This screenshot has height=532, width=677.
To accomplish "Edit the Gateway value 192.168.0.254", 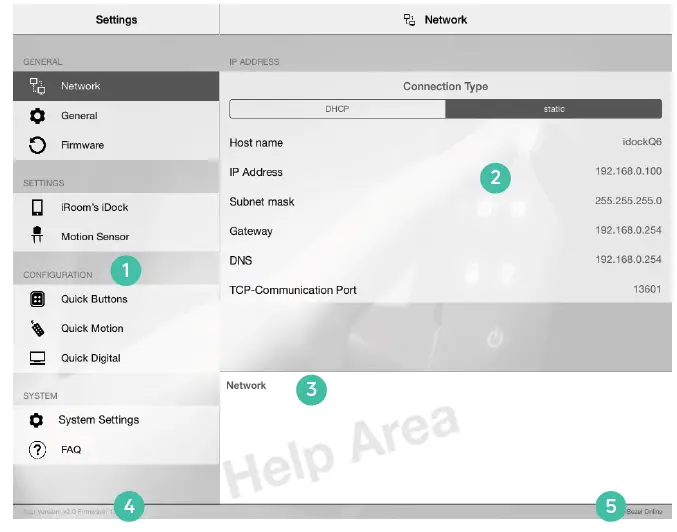I will click(x=628, y=230).
